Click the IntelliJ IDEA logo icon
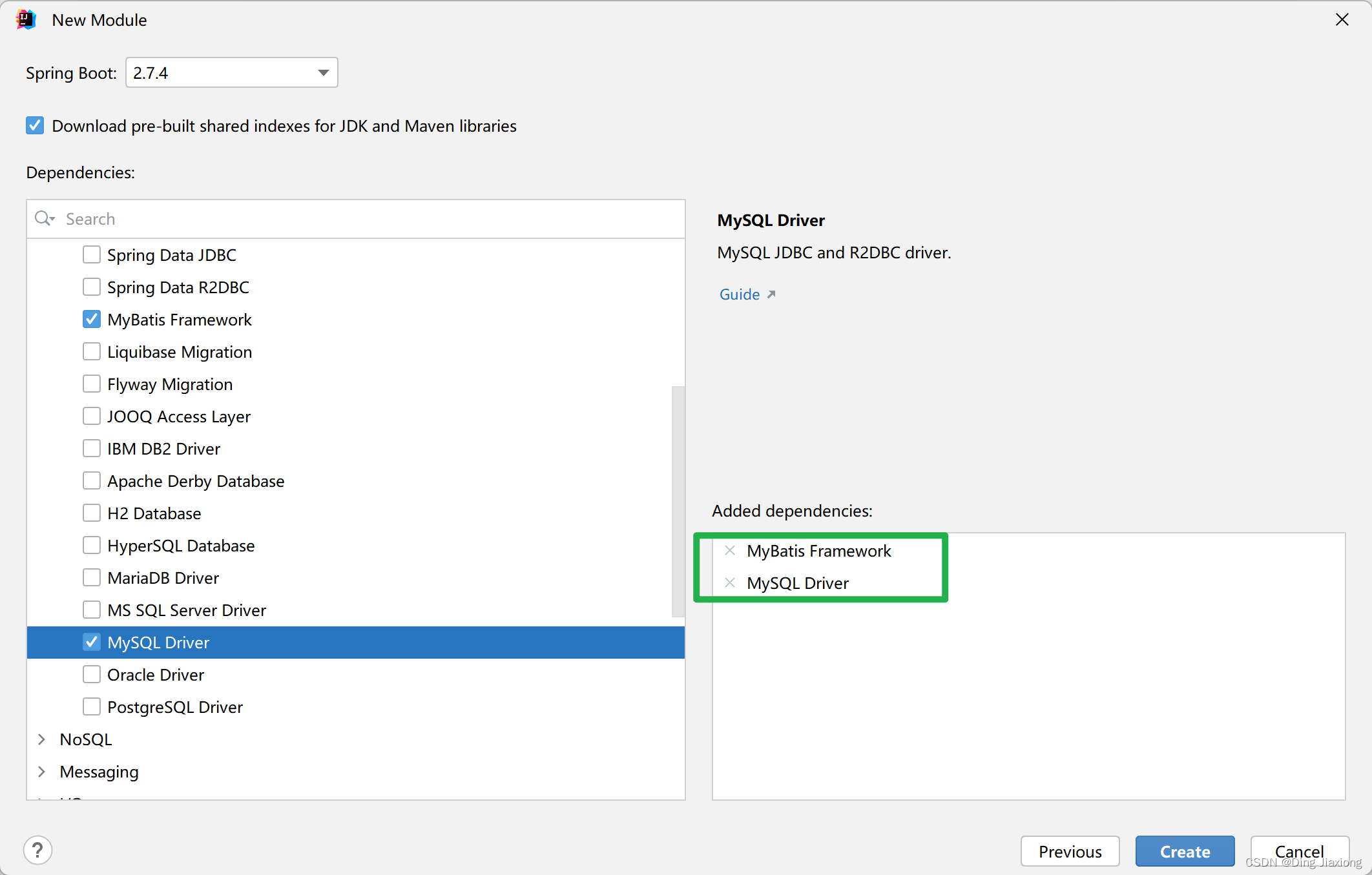 [26, 20]
